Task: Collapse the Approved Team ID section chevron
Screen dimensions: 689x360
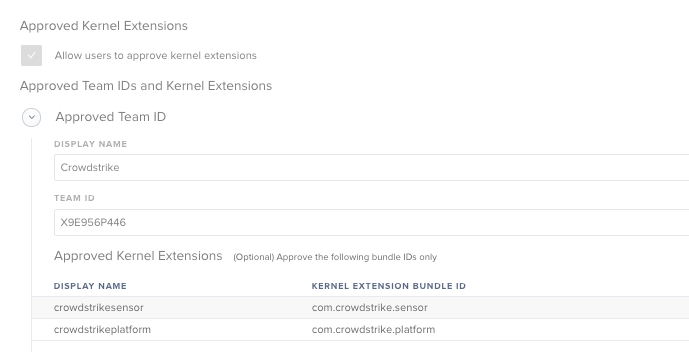Action: [x=32, y=117]
